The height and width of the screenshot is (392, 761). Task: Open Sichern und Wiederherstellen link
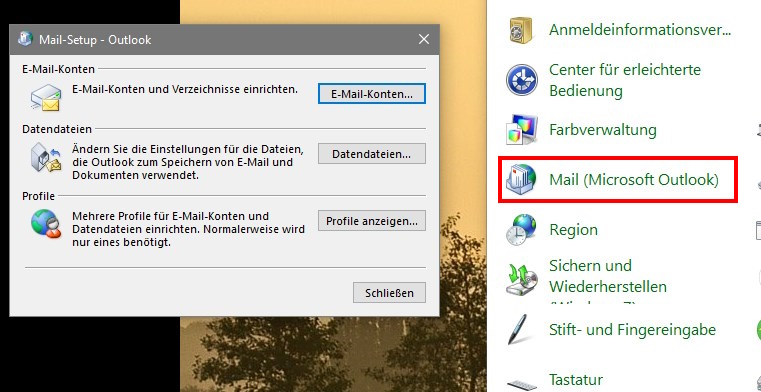coord(608,276)
